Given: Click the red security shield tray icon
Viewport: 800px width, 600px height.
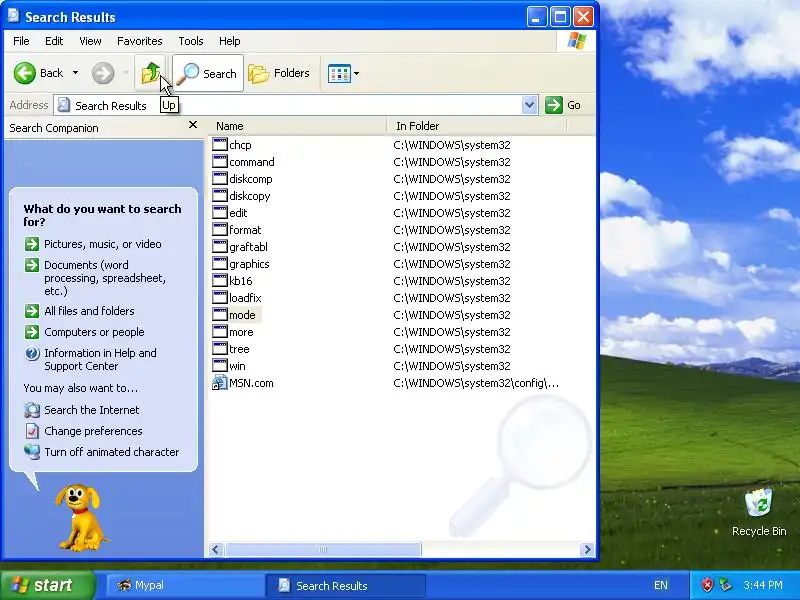Looking at the screenshot, I should (707, 585).
